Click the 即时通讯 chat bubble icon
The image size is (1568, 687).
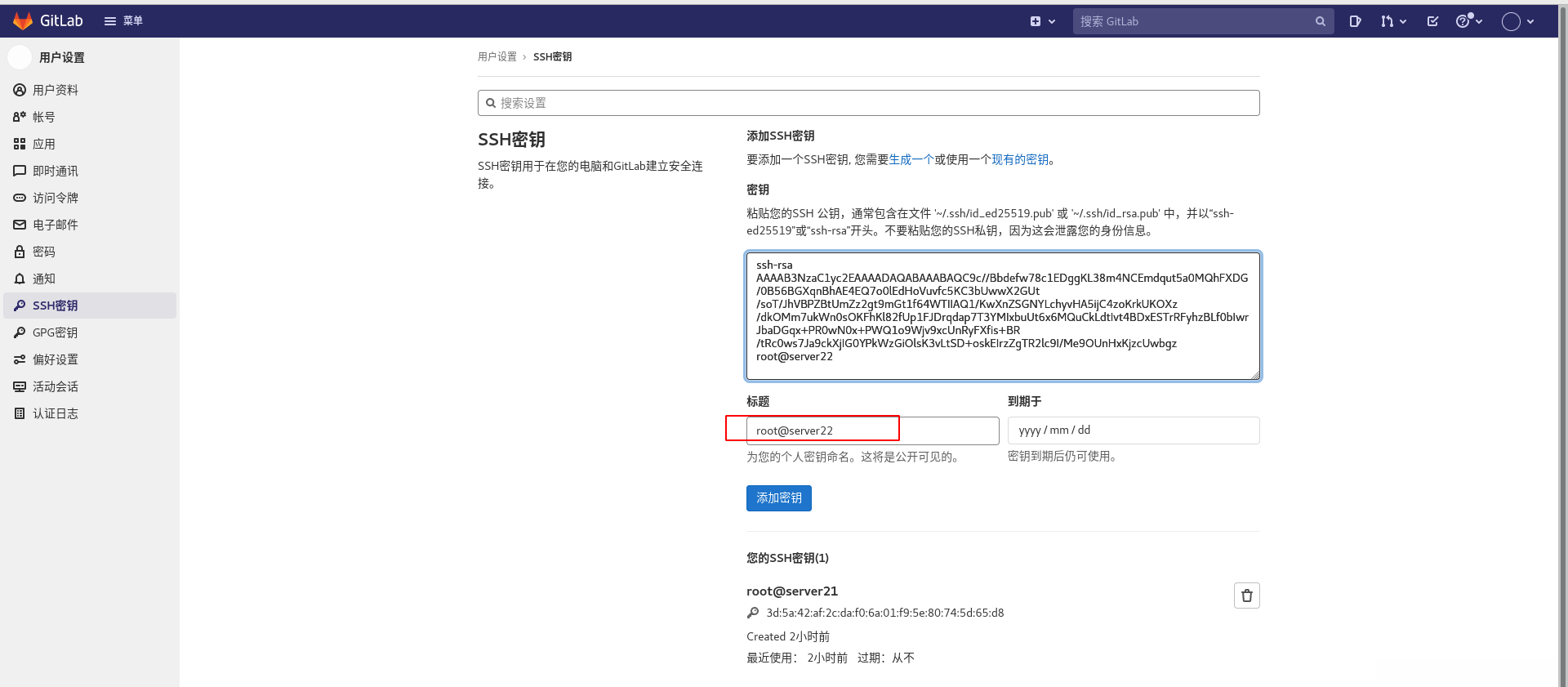(20, 171)
